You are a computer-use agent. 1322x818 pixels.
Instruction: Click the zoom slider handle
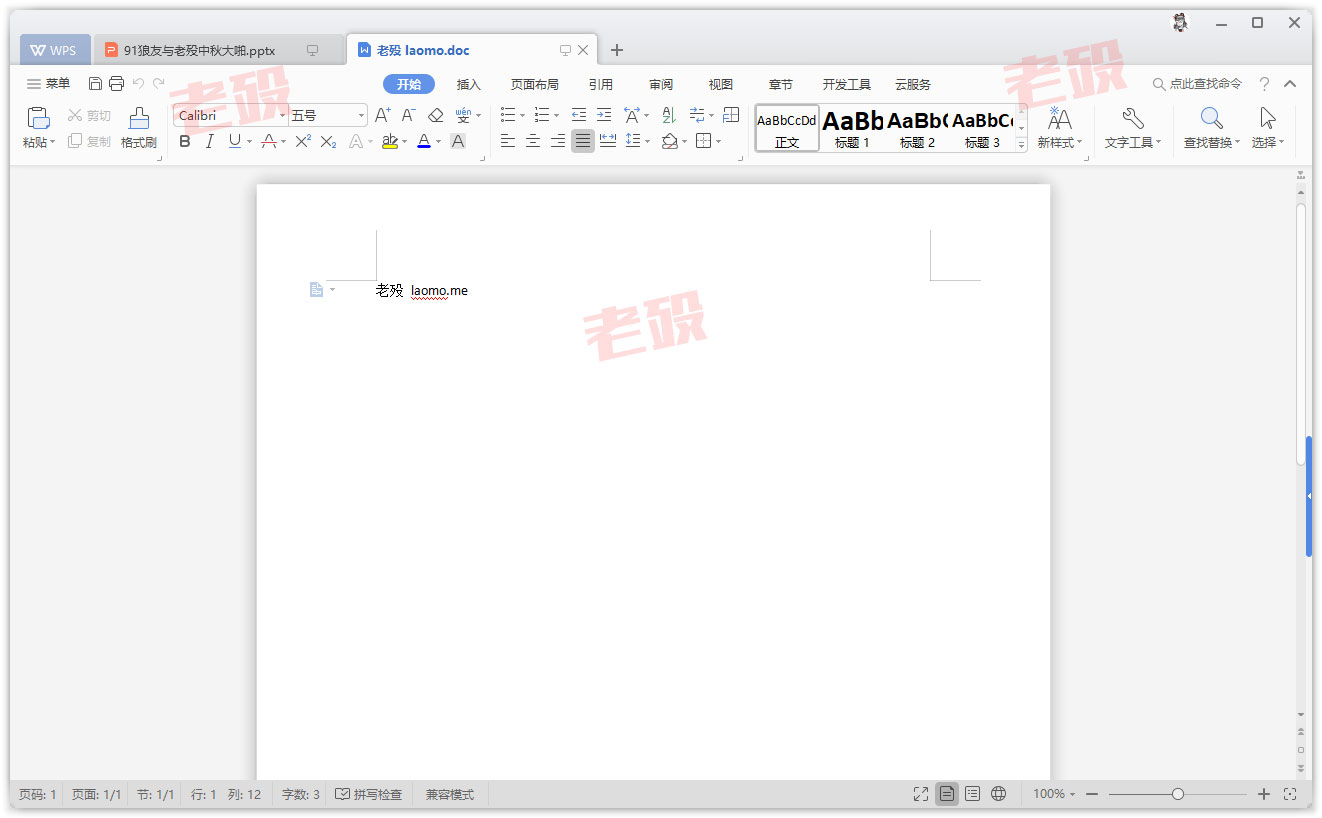pos(1178,794)
